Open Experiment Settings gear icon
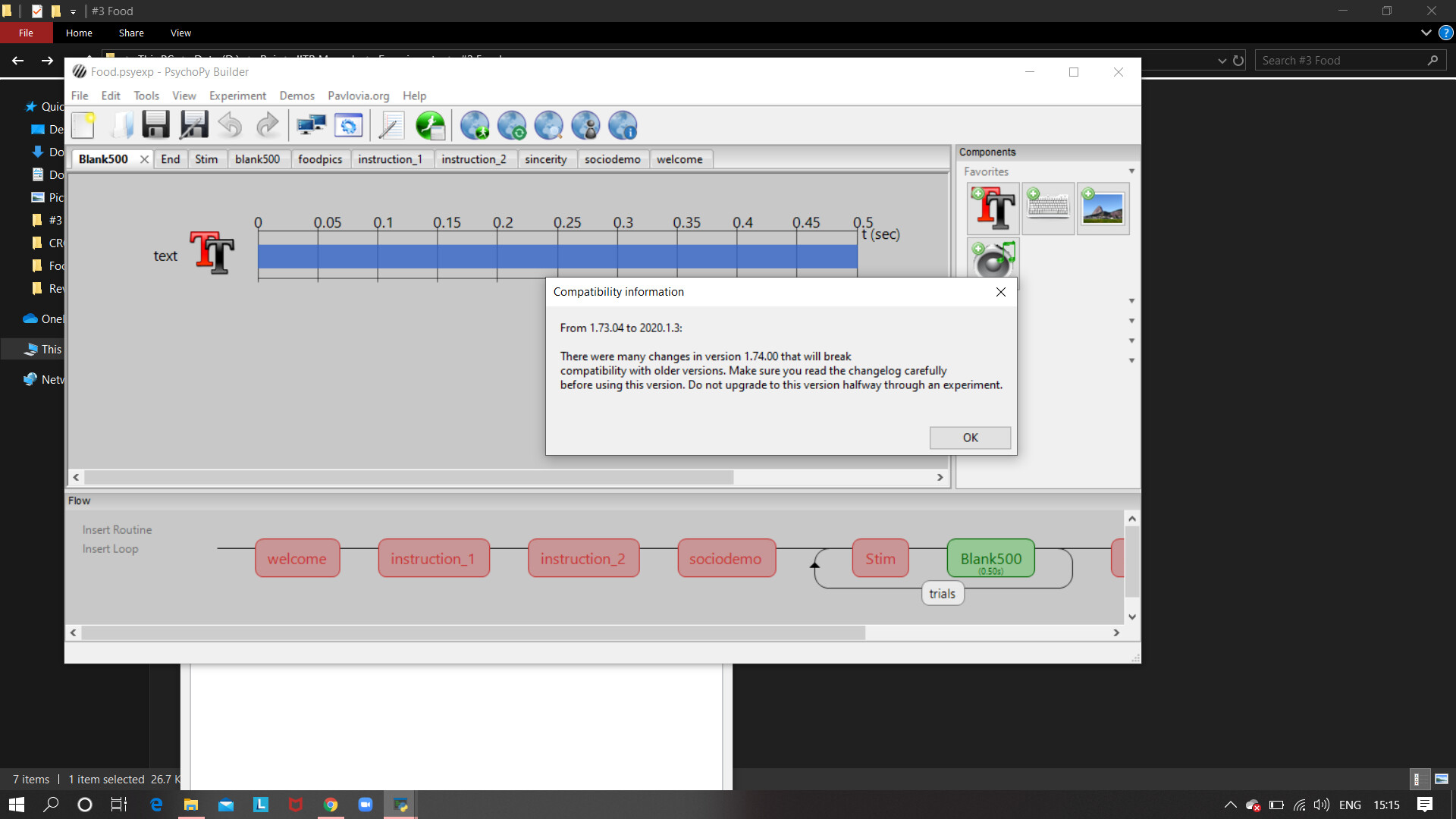This screenshot has height=819, width=1456. (348, 126)
